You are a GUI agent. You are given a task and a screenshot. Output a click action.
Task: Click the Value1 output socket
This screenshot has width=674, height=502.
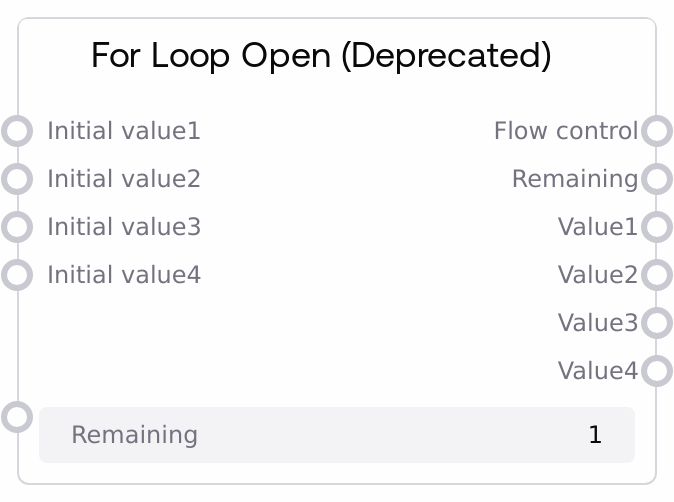[656, 227]
